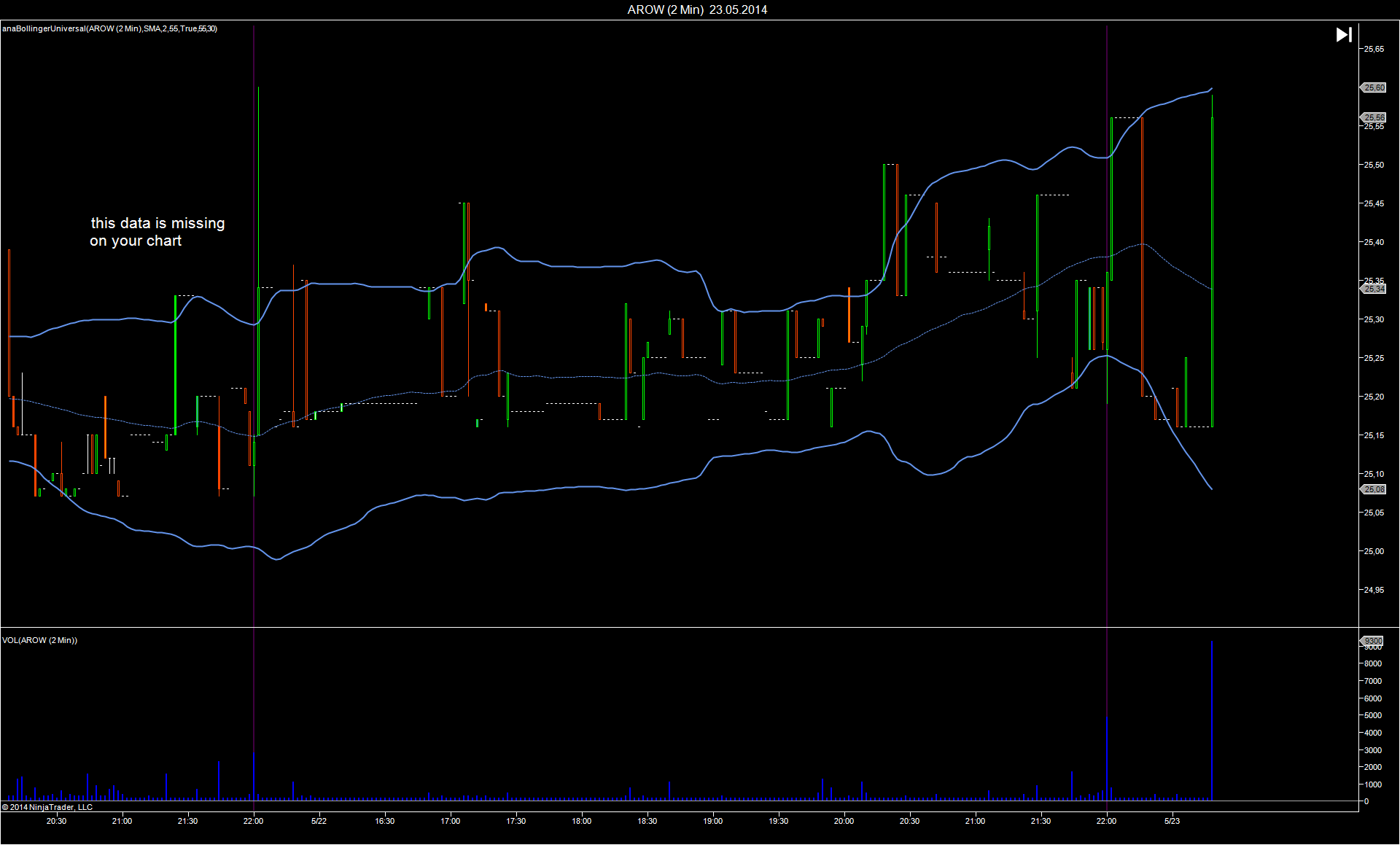Click the 25,50 price axis label

(x=1374, y=165)
